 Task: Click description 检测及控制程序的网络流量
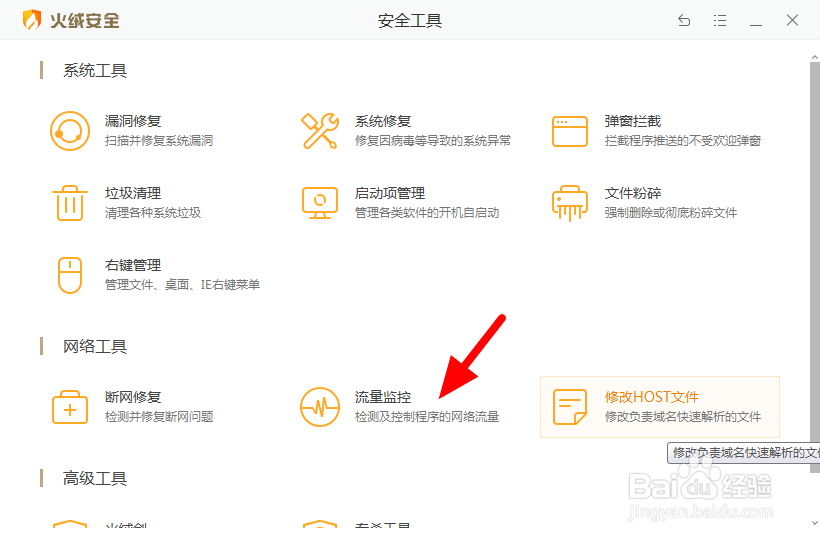click(427, 417)
